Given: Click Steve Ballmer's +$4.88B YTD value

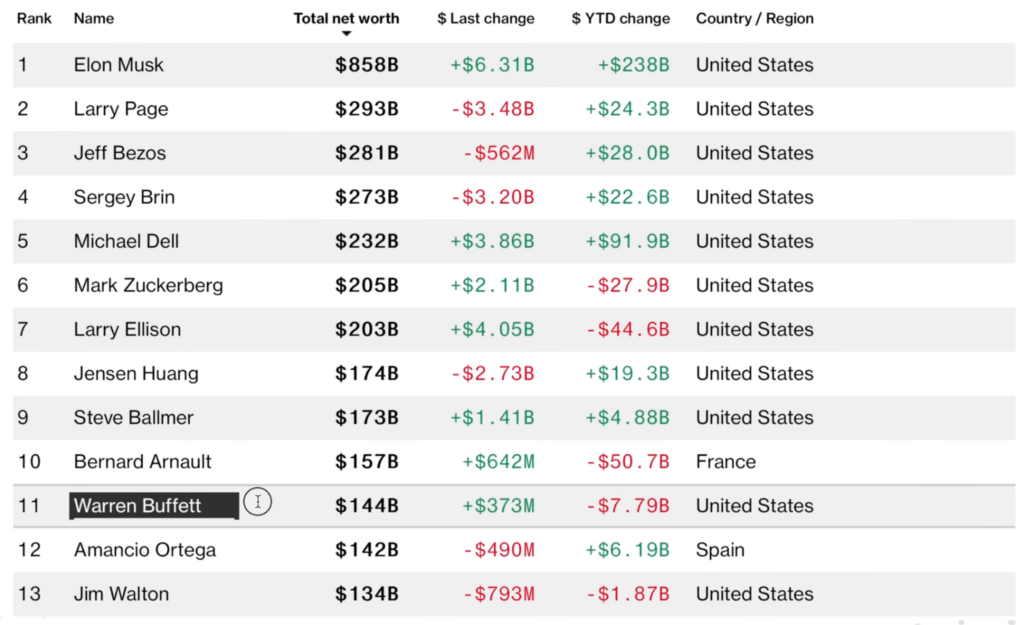Looking at the screenshot, I should point(627,417).
